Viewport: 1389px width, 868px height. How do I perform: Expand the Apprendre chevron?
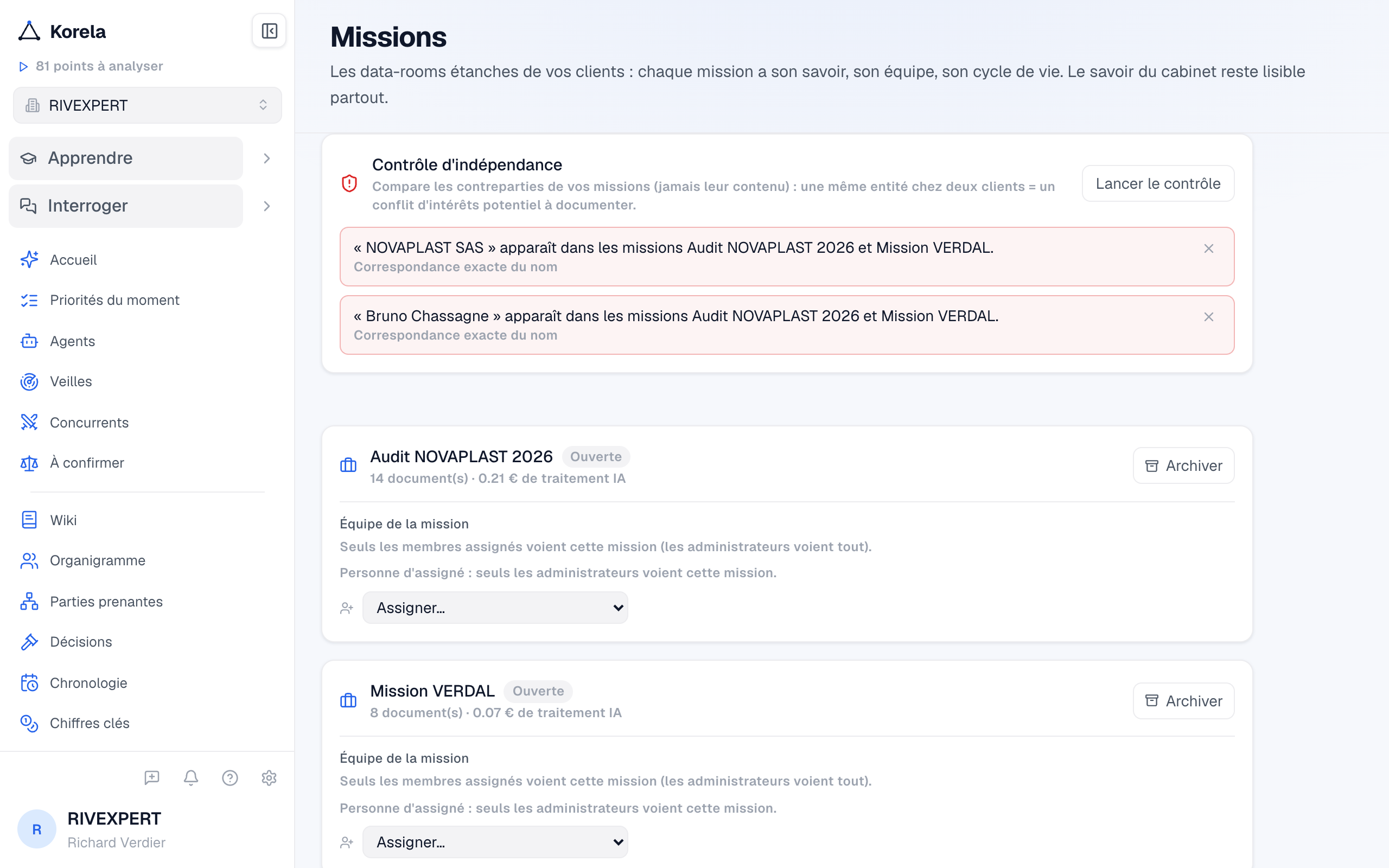267,158
